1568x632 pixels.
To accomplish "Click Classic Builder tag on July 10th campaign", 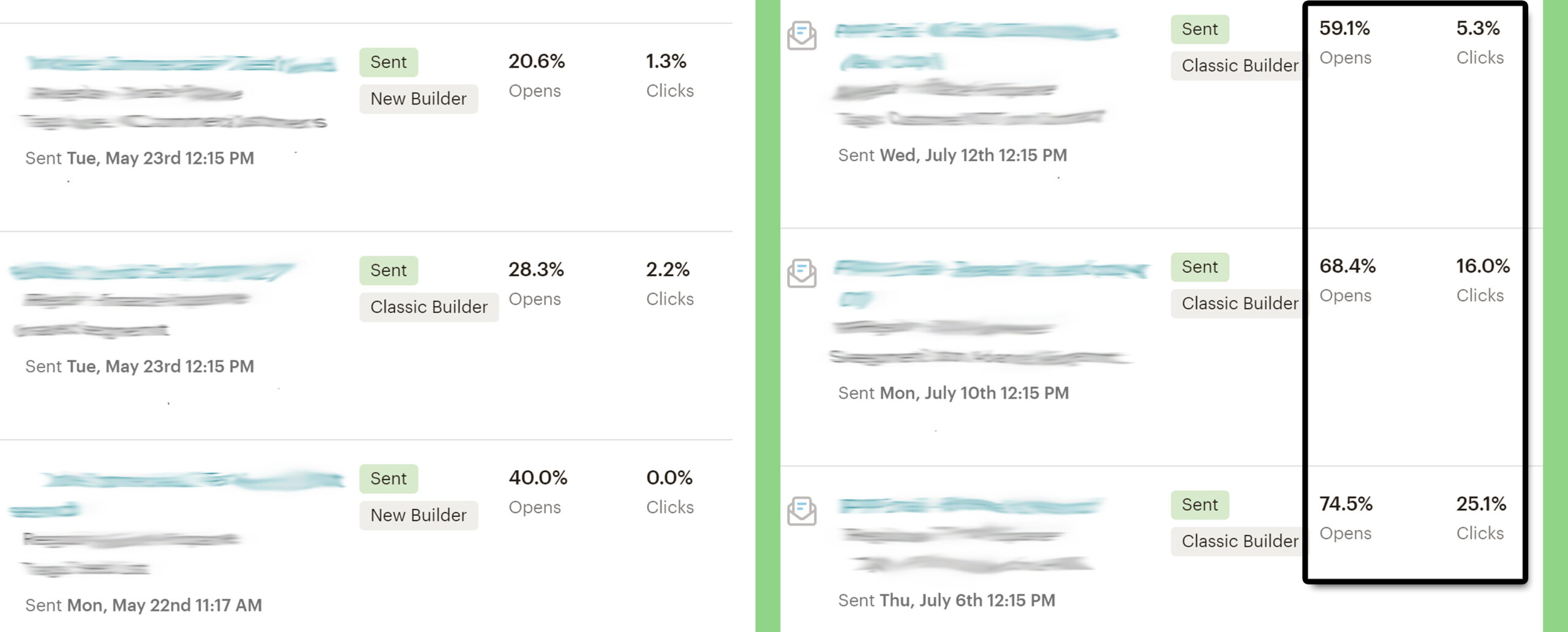I will coord(1237,303).
